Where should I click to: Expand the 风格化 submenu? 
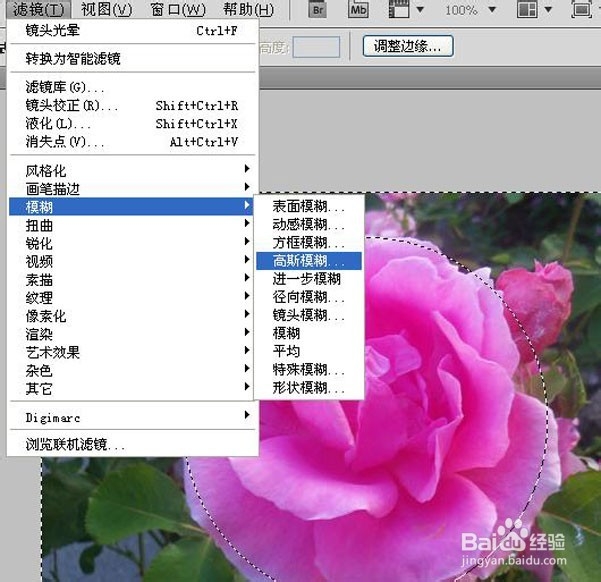click(x=131, y=170)
